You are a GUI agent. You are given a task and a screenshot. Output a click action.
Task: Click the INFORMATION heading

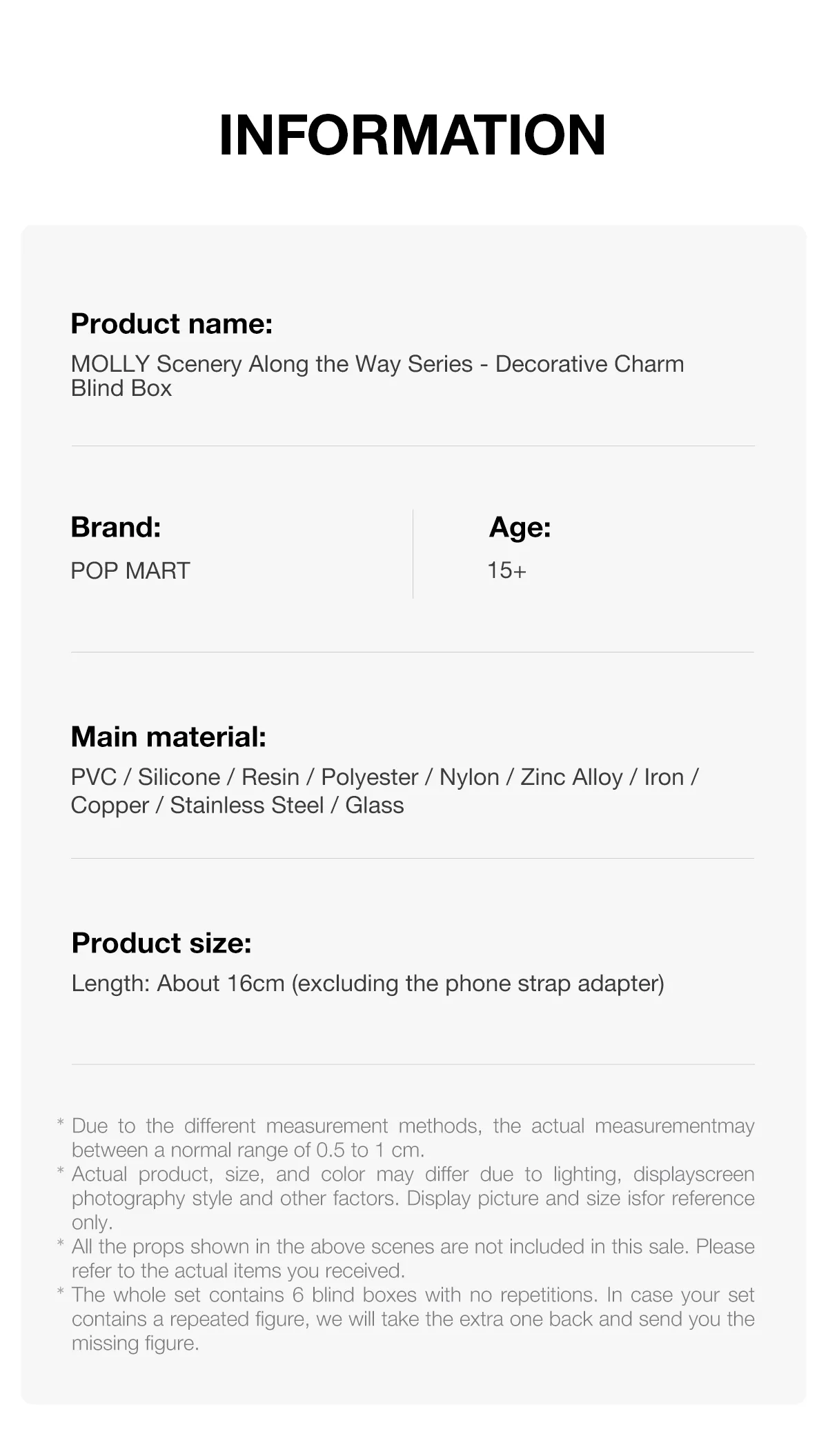click(x=413, y=134)
